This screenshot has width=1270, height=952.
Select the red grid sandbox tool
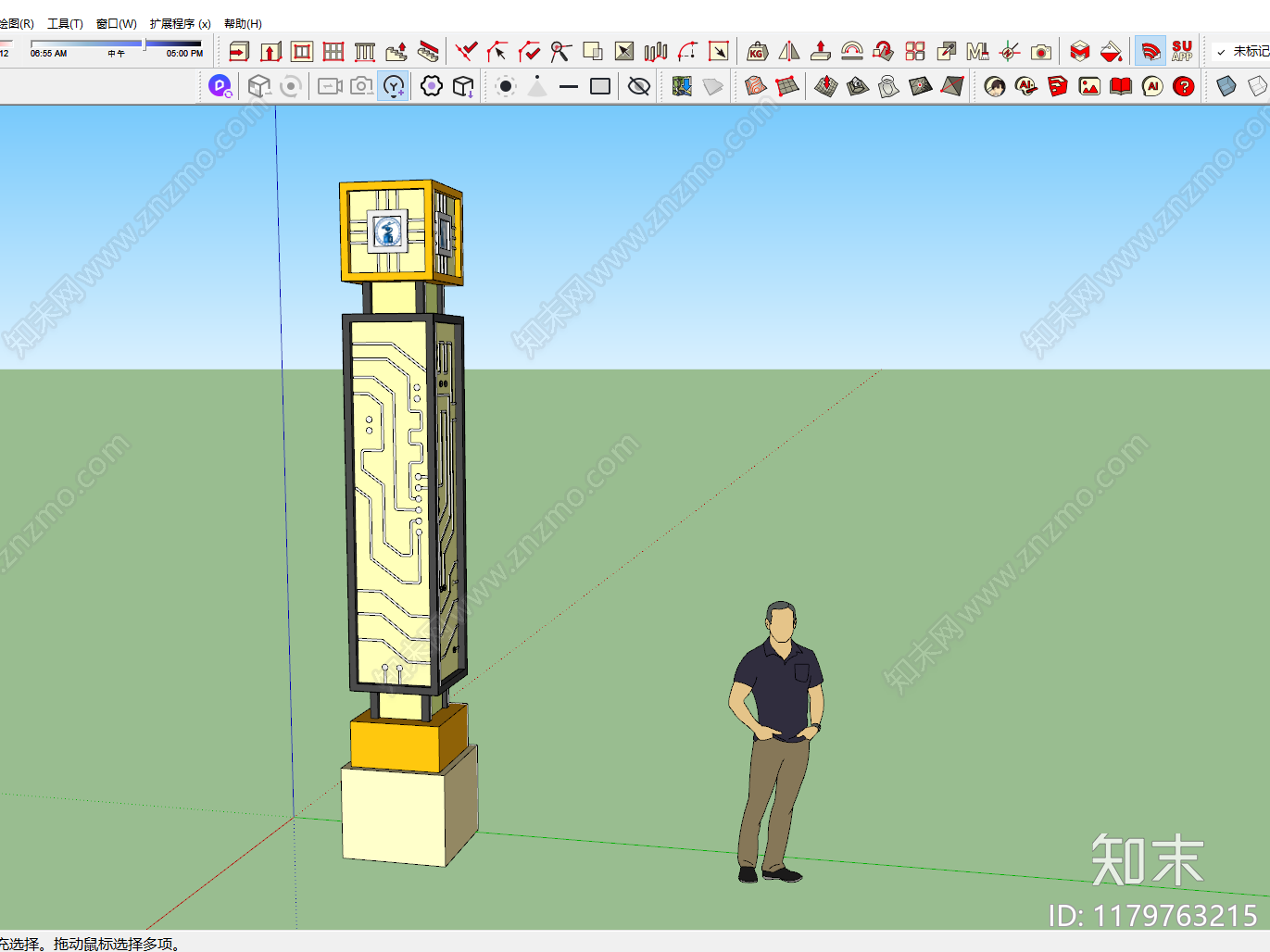(787, 87)
